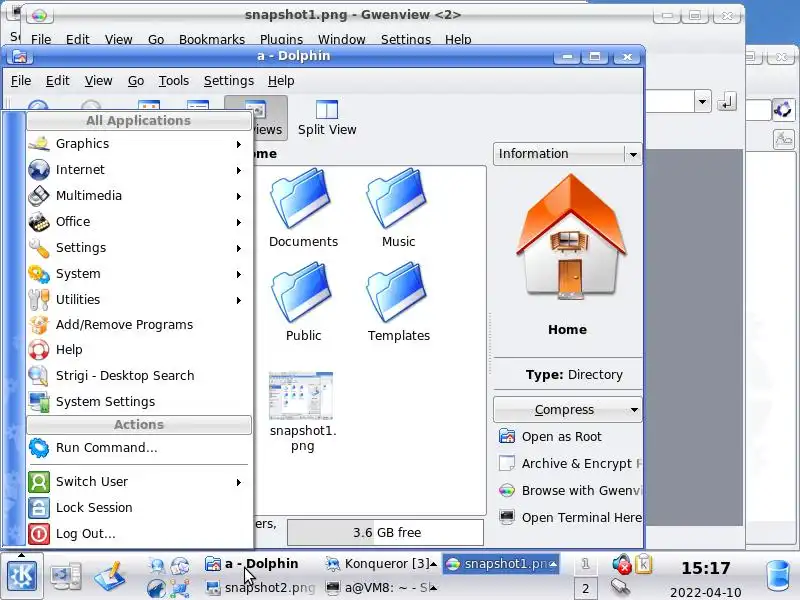Open Dolphin's Go menu
The image size is (800, 600).
coord(136,81)
